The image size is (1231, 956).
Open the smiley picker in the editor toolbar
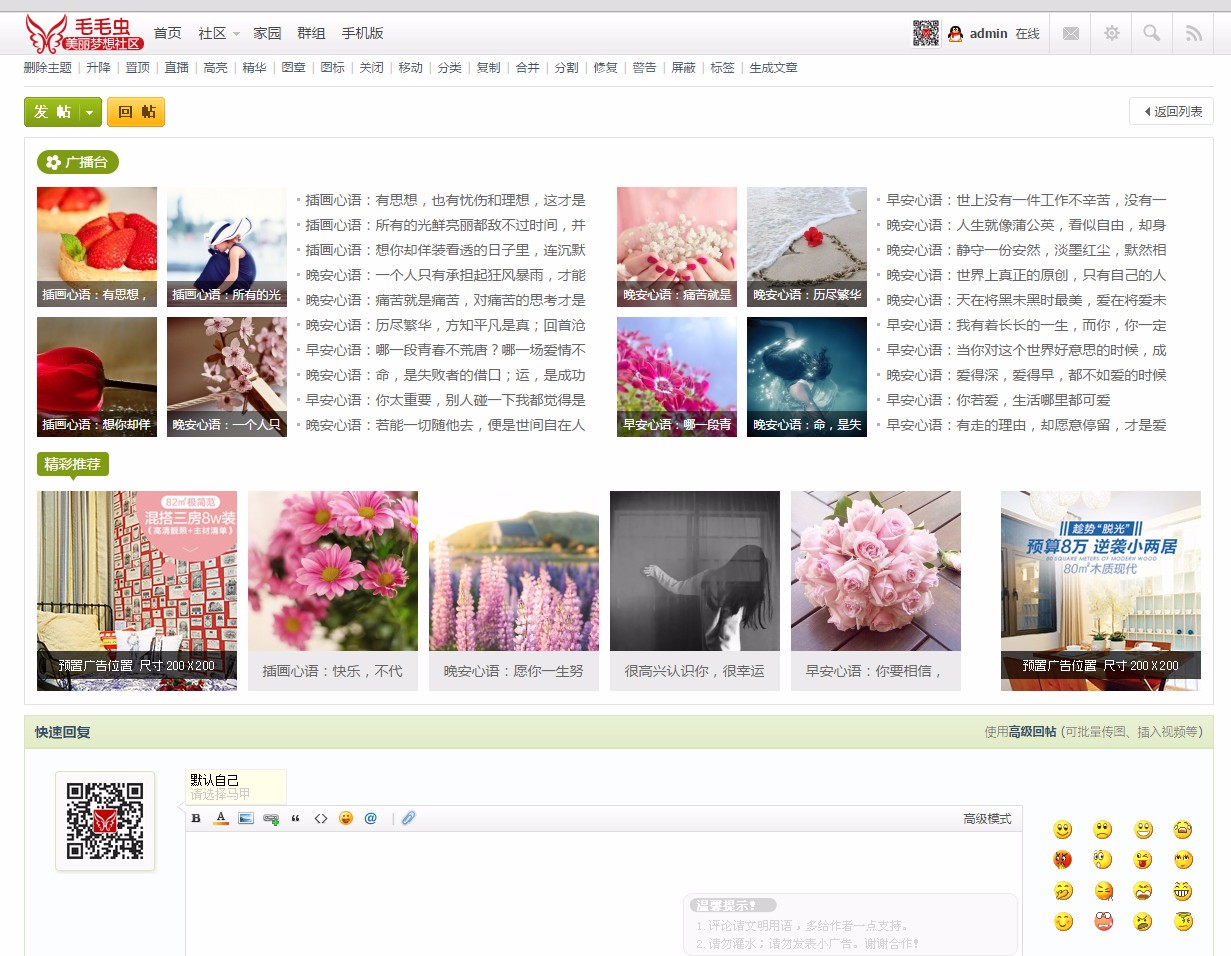click(346, 818)
